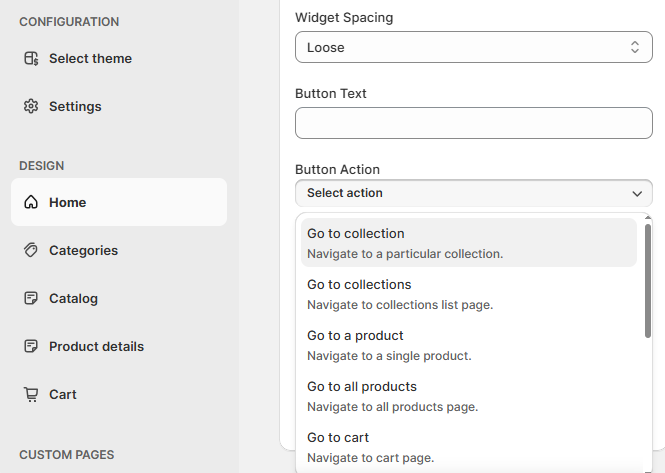Click the Home house icon

(x=31, y=202)
